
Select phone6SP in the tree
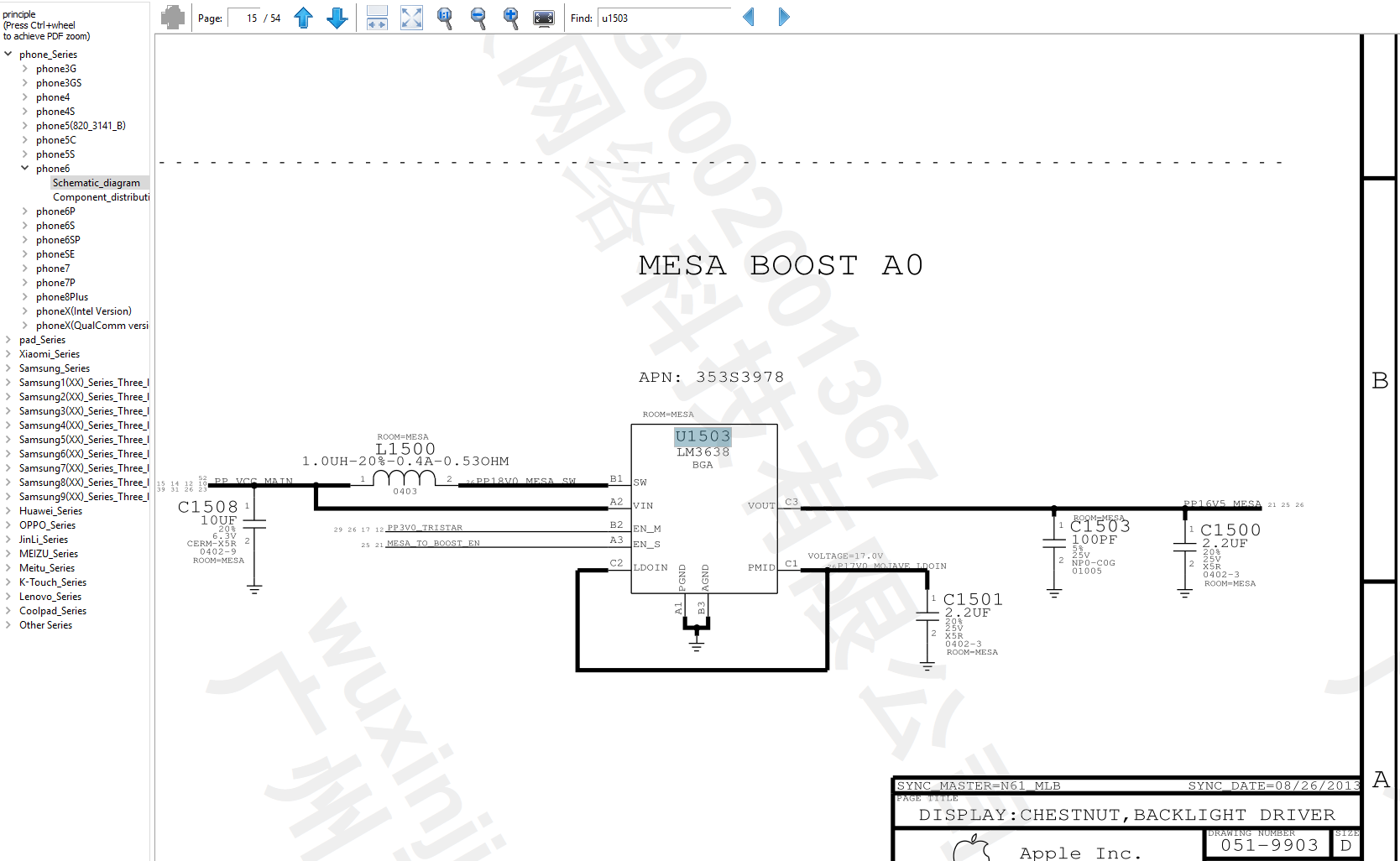58,240
